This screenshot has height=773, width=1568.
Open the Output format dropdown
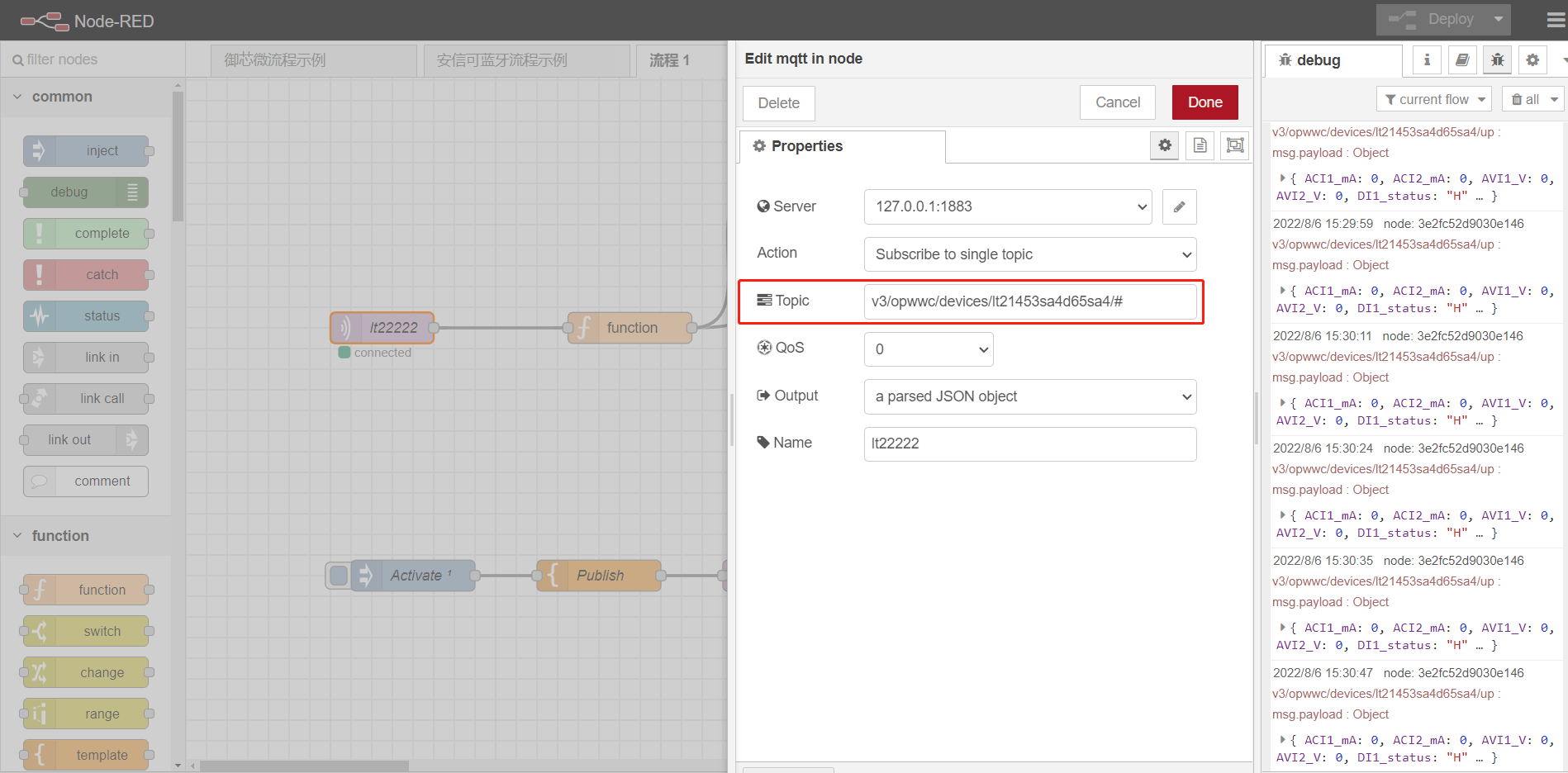coord(1030,396)
